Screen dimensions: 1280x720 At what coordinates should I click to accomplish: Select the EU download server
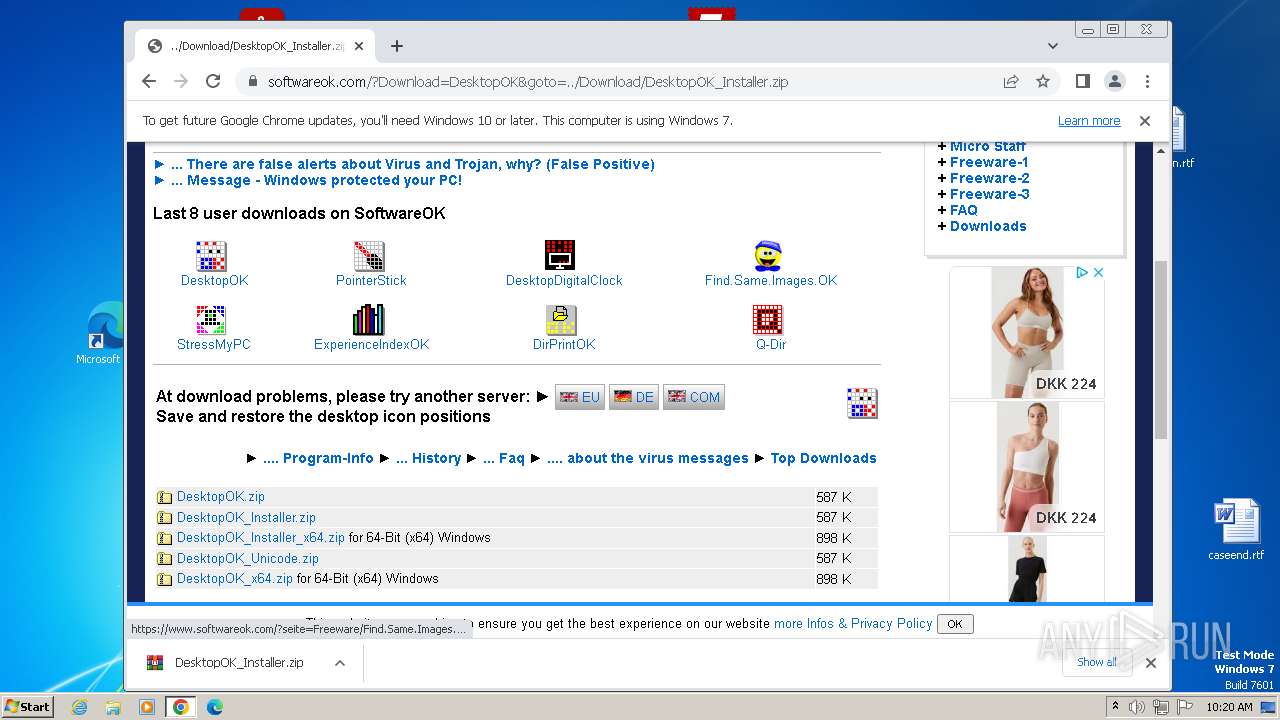coord(580,397)
